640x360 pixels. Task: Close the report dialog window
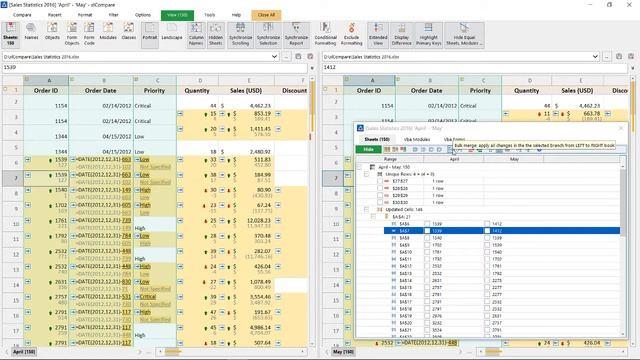(x=621, y=128)
